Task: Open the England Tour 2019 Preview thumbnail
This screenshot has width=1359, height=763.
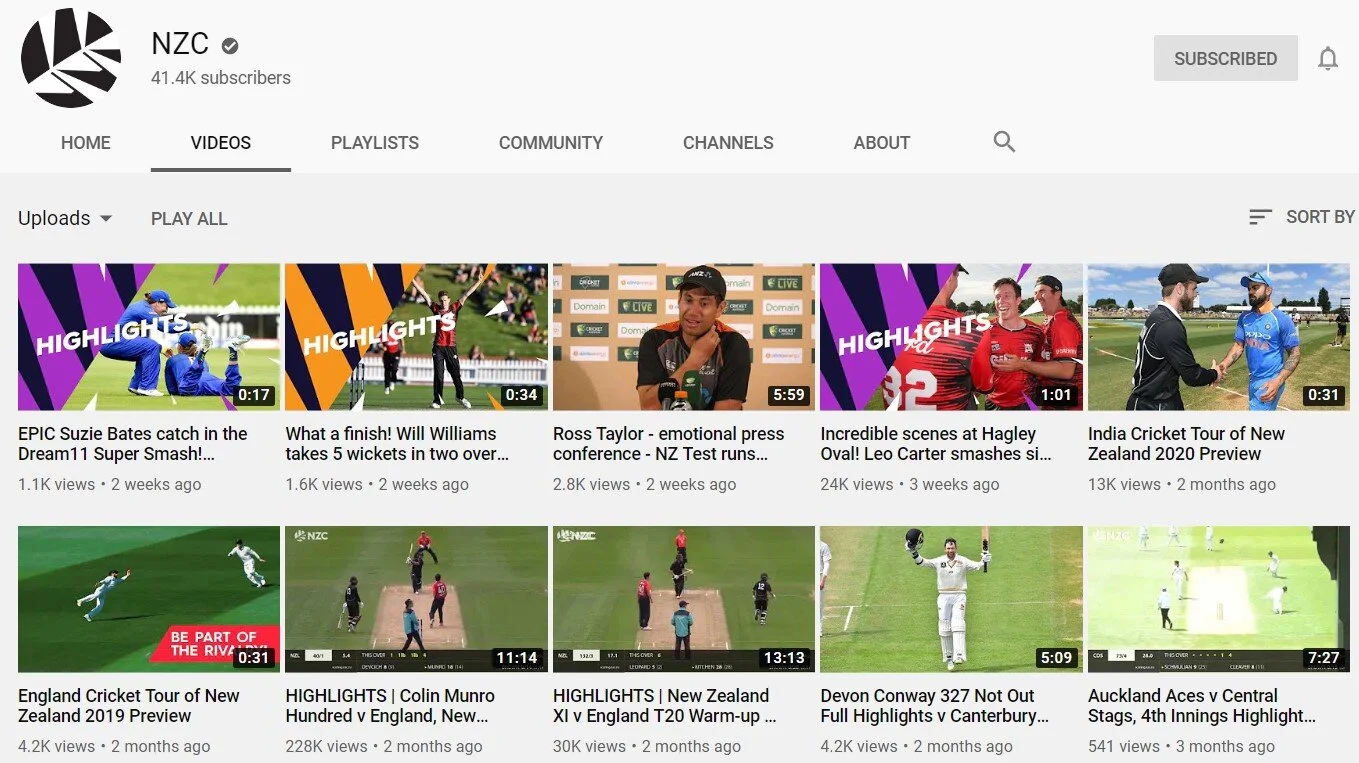Action: click(x=149, y=599)
